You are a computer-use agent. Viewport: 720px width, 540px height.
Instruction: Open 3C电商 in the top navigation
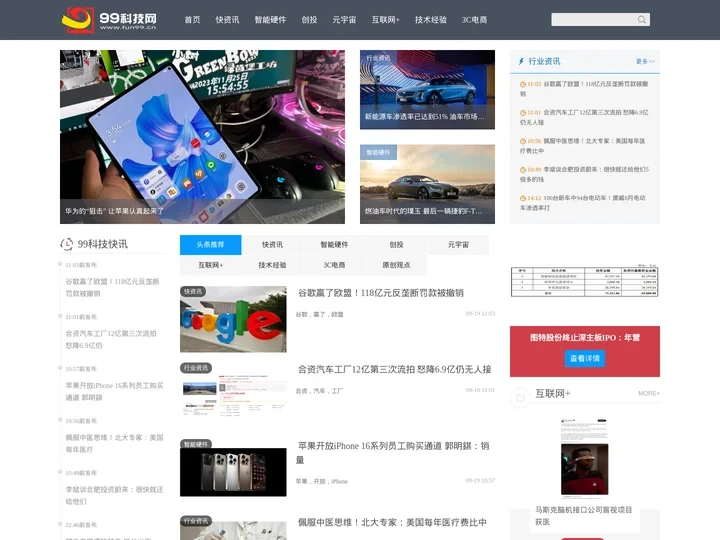(x=474, y=20)
